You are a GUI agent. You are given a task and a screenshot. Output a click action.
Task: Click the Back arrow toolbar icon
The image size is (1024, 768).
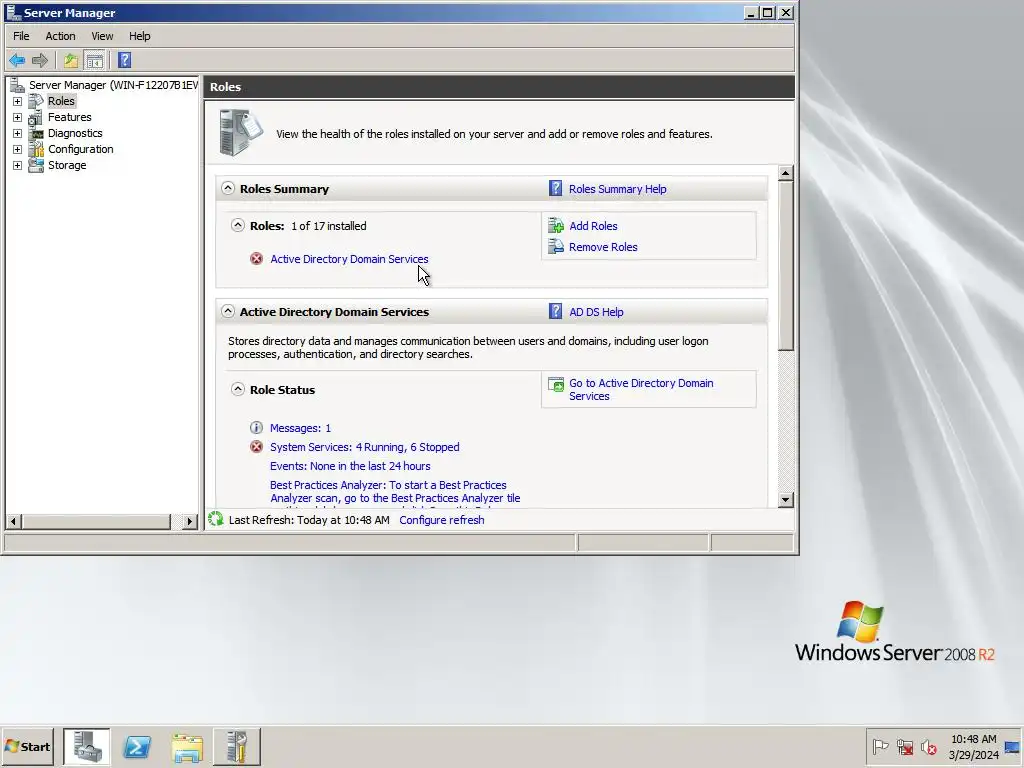[17, 61]
